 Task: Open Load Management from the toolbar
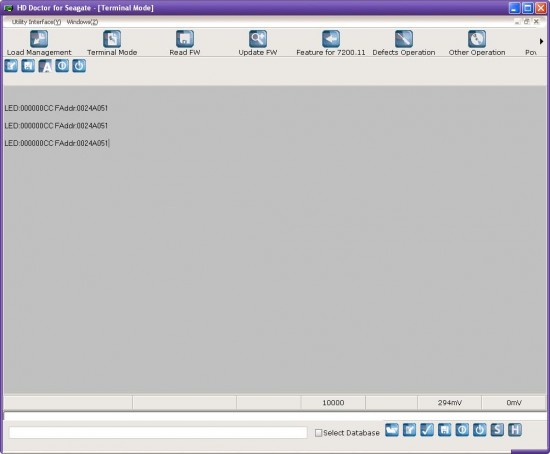pyautogui.click(x=39, y=43)
